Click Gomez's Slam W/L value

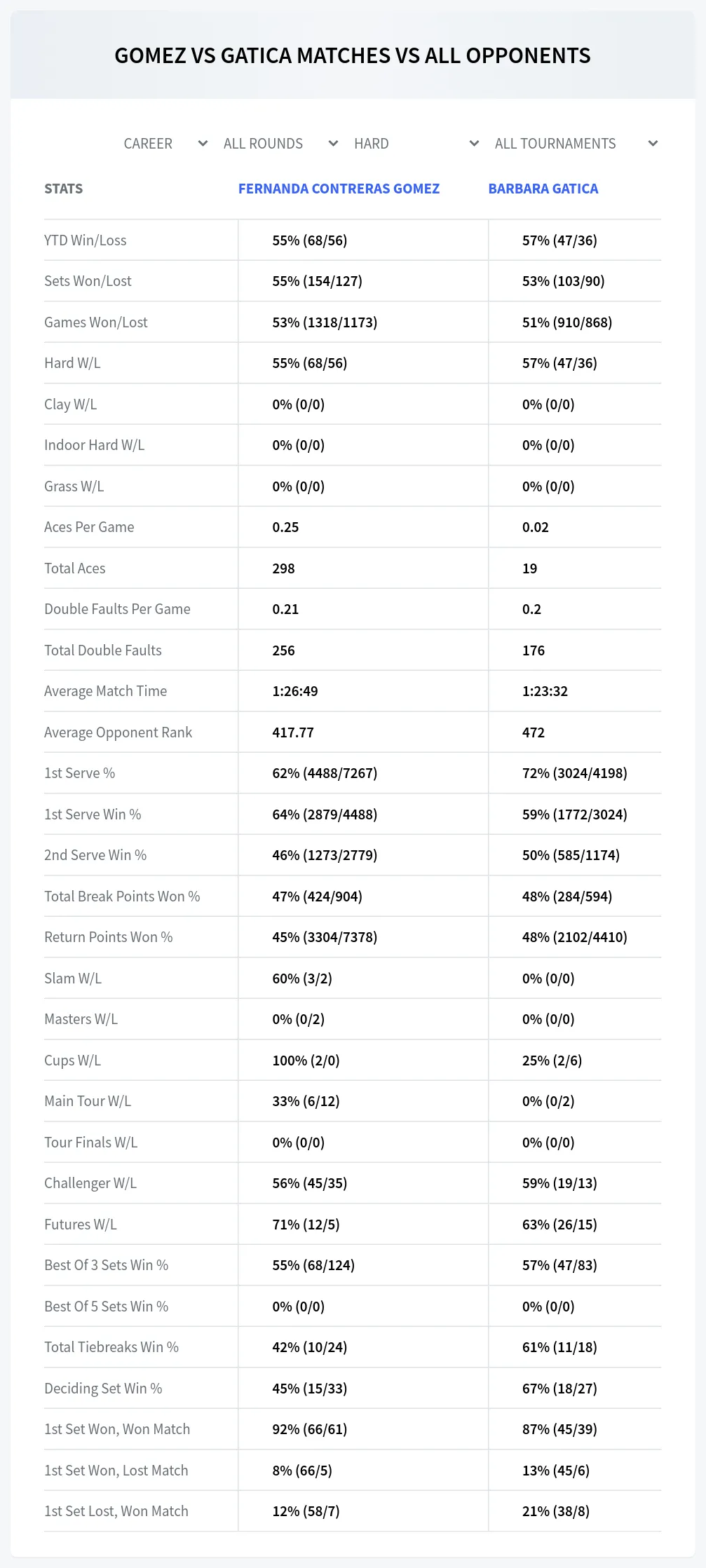pos(302,979)
